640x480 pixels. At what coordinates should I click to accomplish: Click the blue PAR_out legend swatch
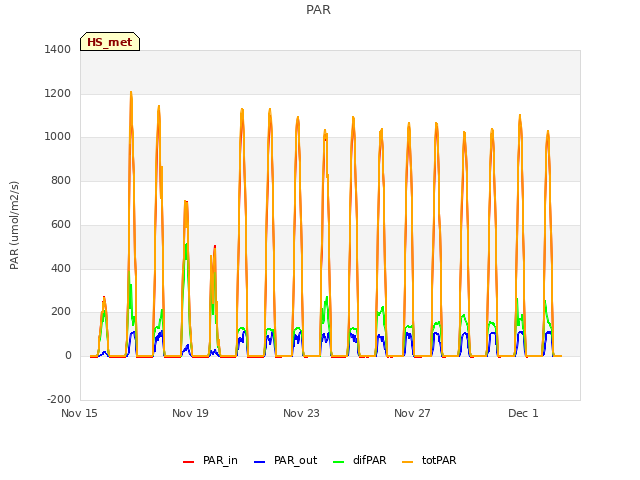click(x=260, y=462)
